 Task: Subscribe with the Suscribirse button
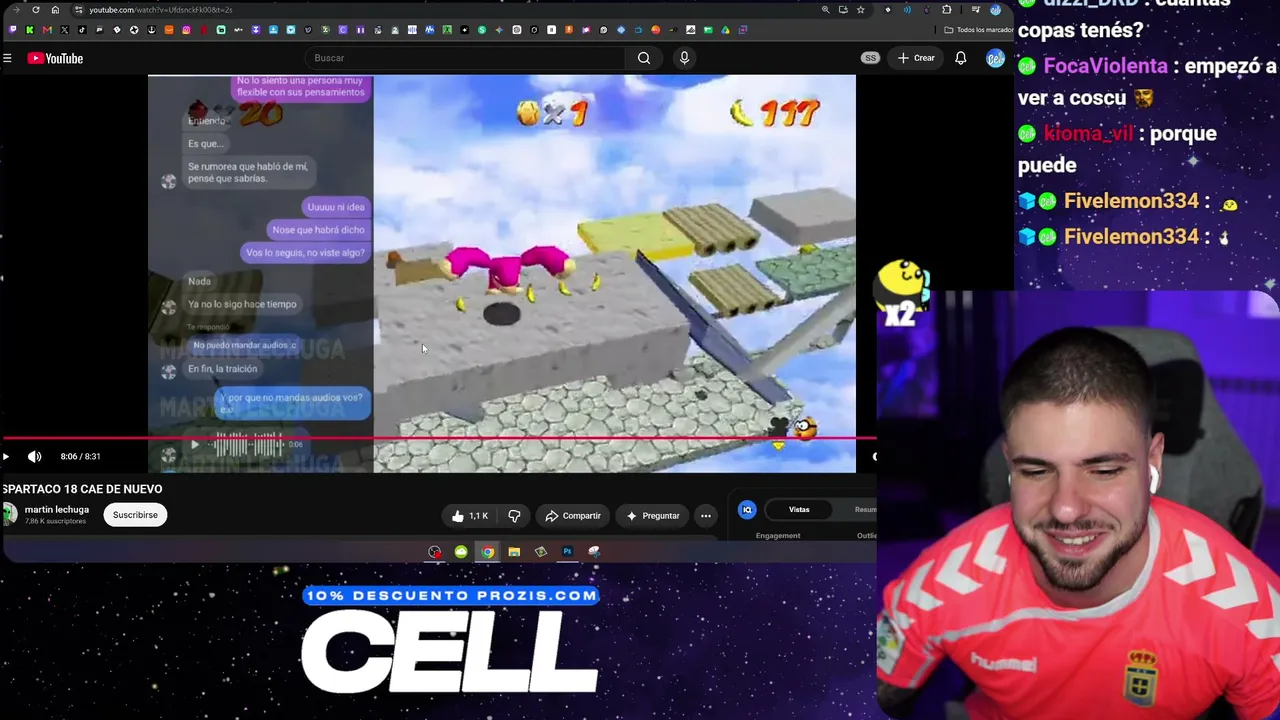[135, 515]
